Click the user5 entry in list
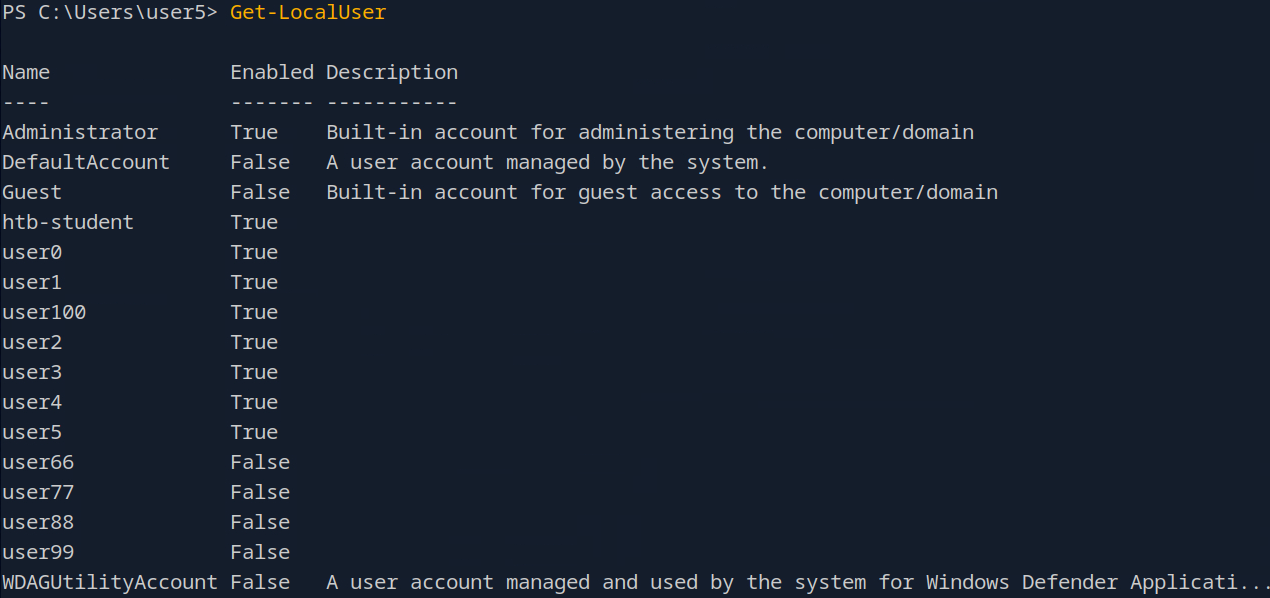Viewport: 1270px width, 598px height. pyautogui.click(x=32, y=433)
